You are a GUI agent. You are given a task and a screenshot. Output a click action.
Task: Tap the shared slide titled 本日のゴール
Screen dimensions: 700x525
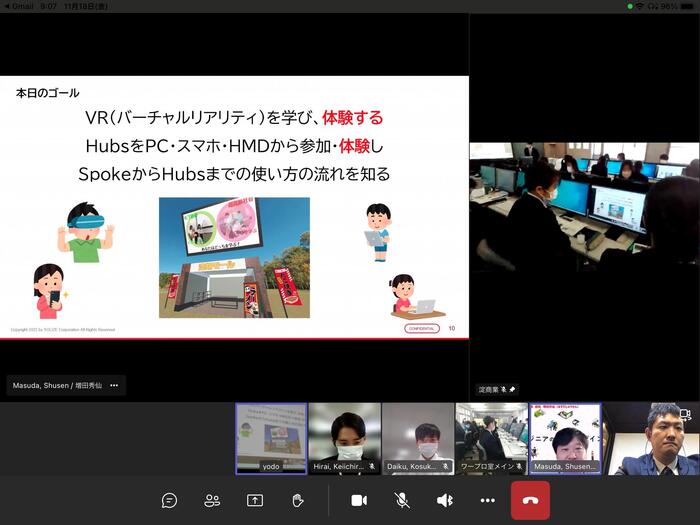234,207
